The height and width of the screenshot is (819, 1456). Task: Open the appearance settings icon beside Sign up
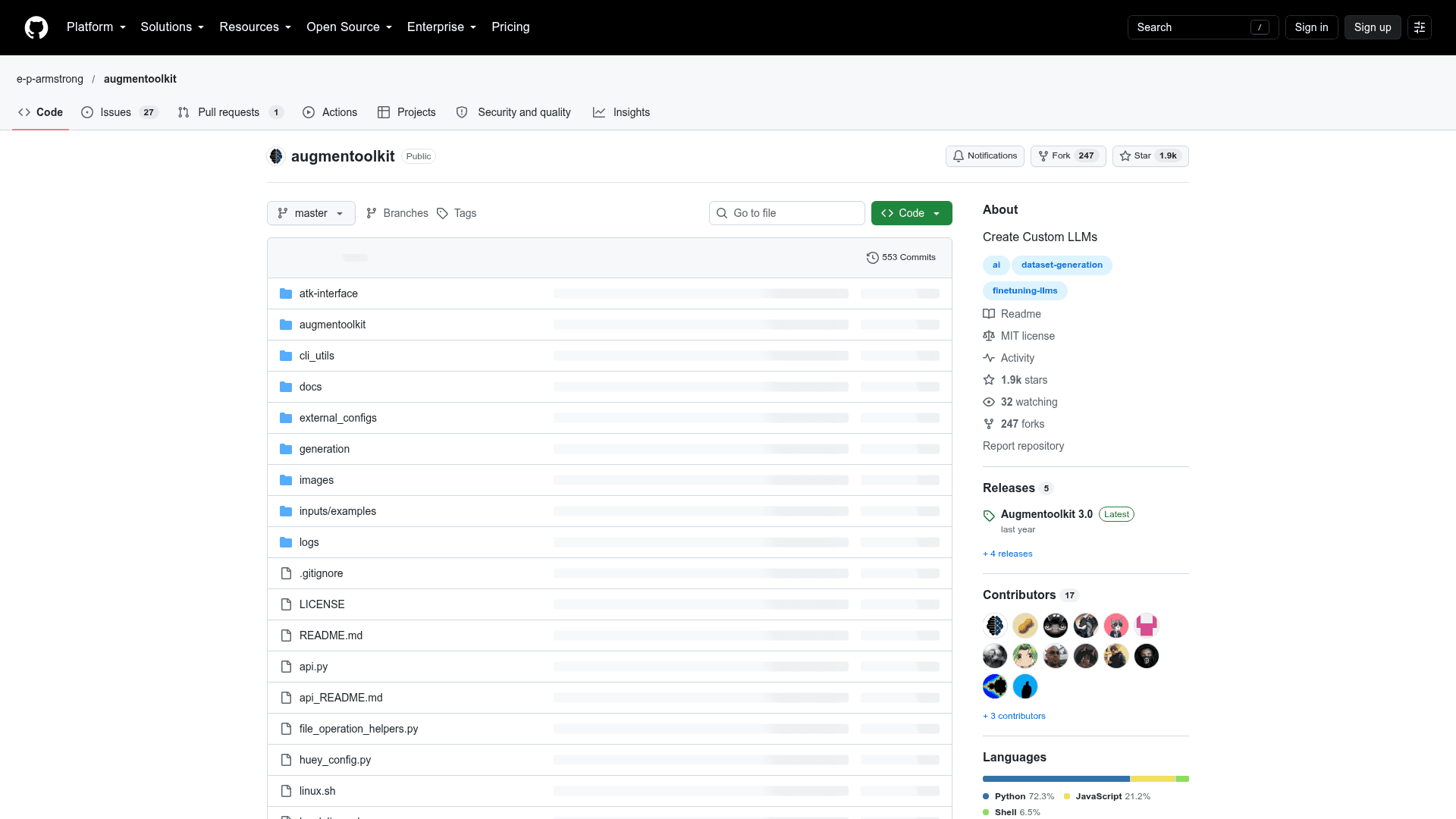[x=1420, y=27]
